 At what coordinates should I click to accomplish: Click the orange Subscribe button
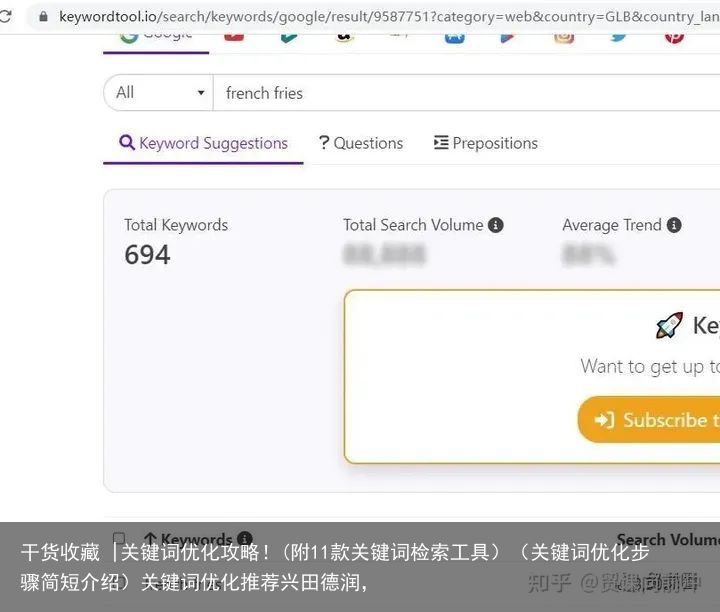[x=649, y=420]
